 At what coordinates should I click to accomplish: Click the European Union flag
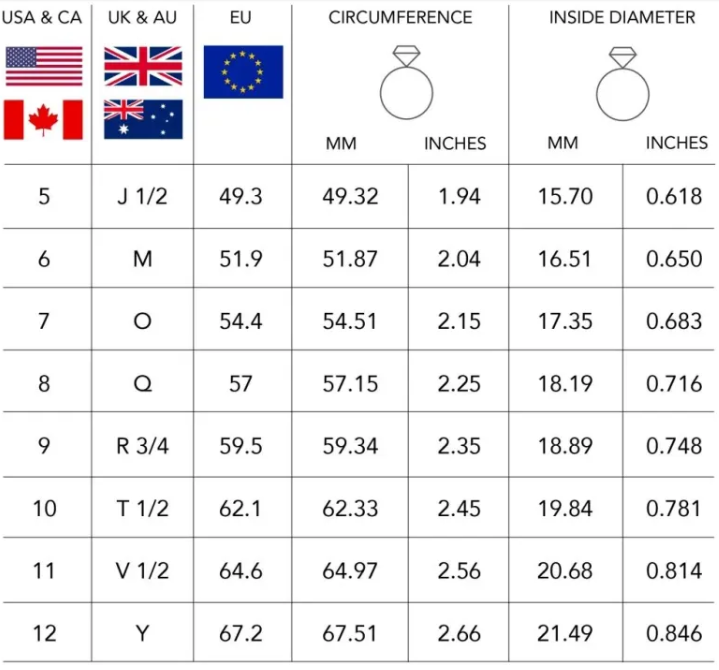[x=243, y=71]
